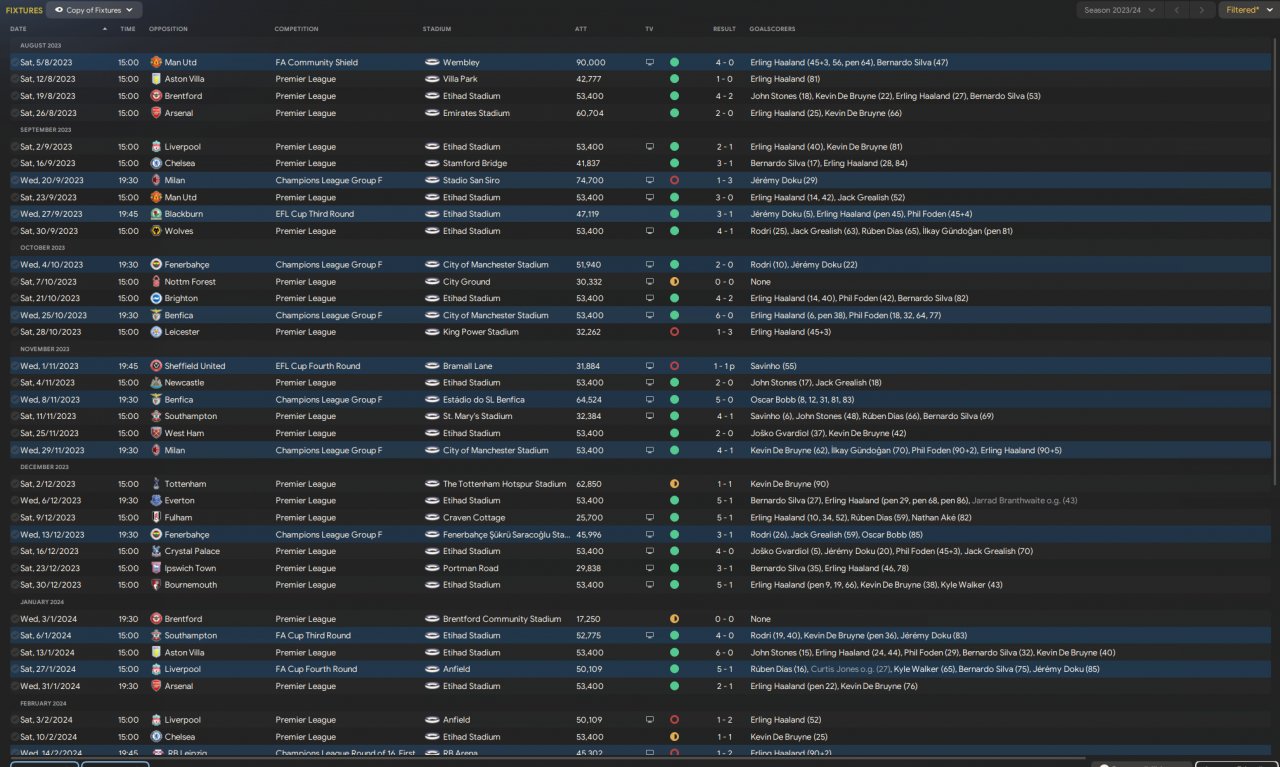Click the Everton club badge
This screenshot has height=767, width=1280.
tap(156, 501)
